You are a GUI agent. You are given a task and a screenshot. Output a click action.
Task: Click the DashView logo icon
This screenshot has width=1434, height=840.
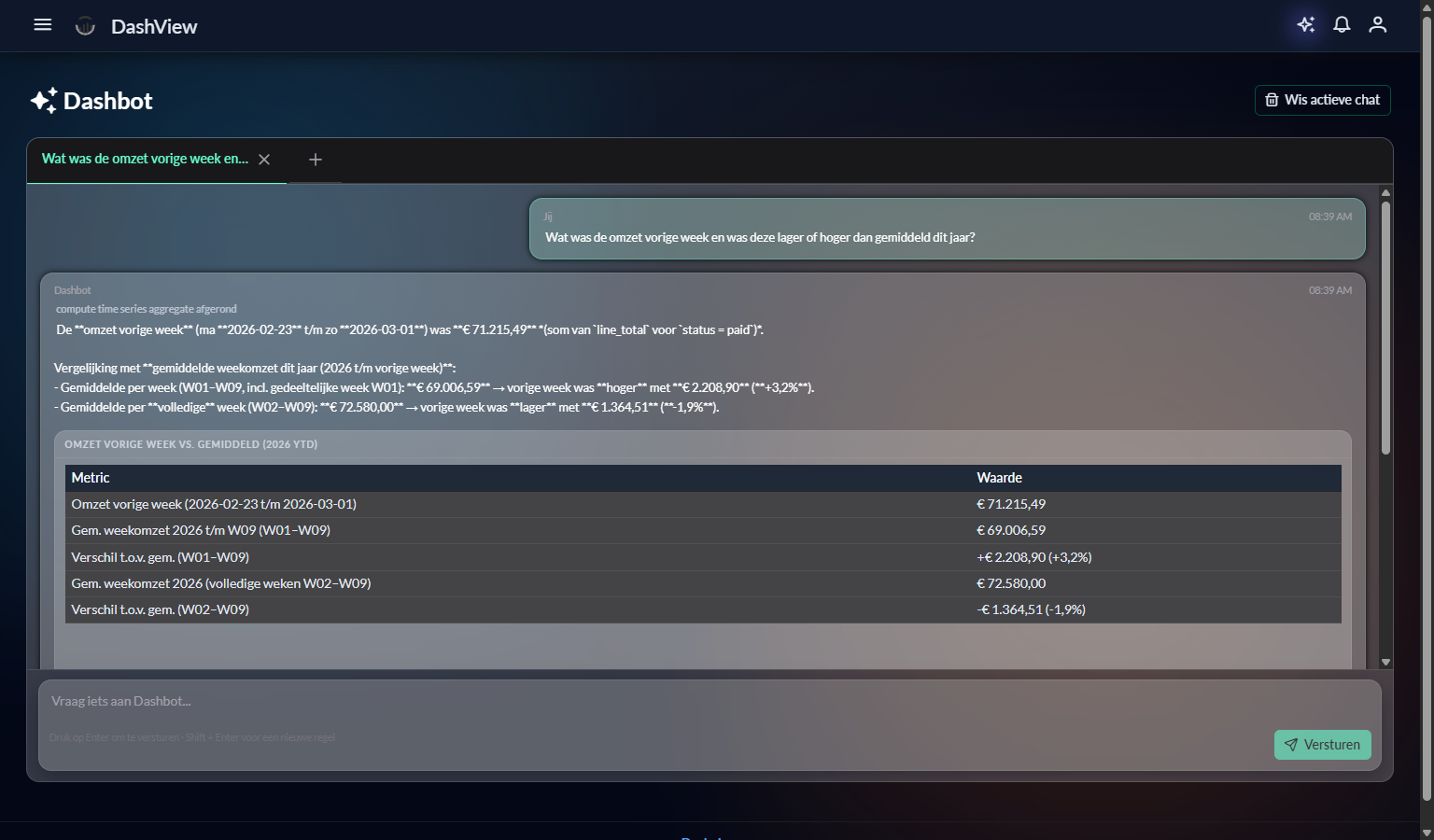[84, 25]
